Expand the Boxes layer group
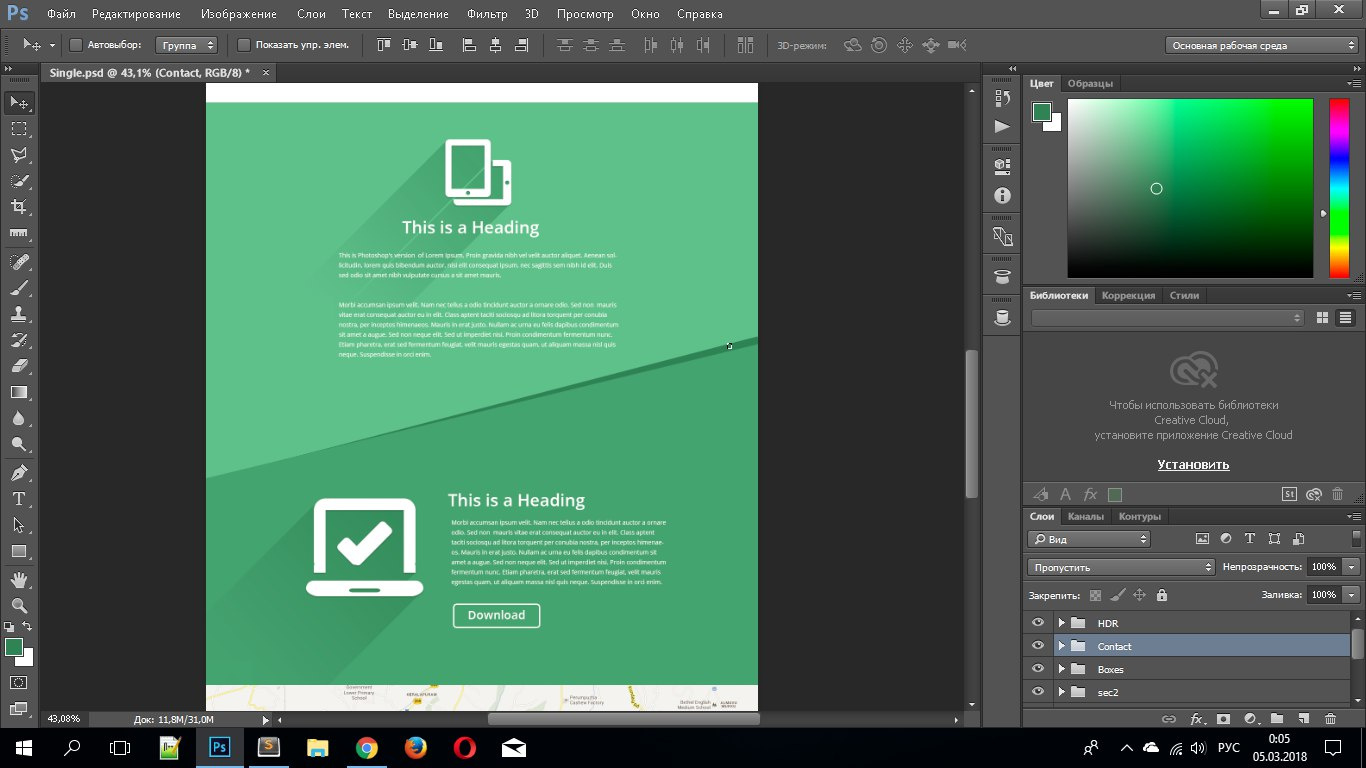1366x768 pixels. point(1061,669)
